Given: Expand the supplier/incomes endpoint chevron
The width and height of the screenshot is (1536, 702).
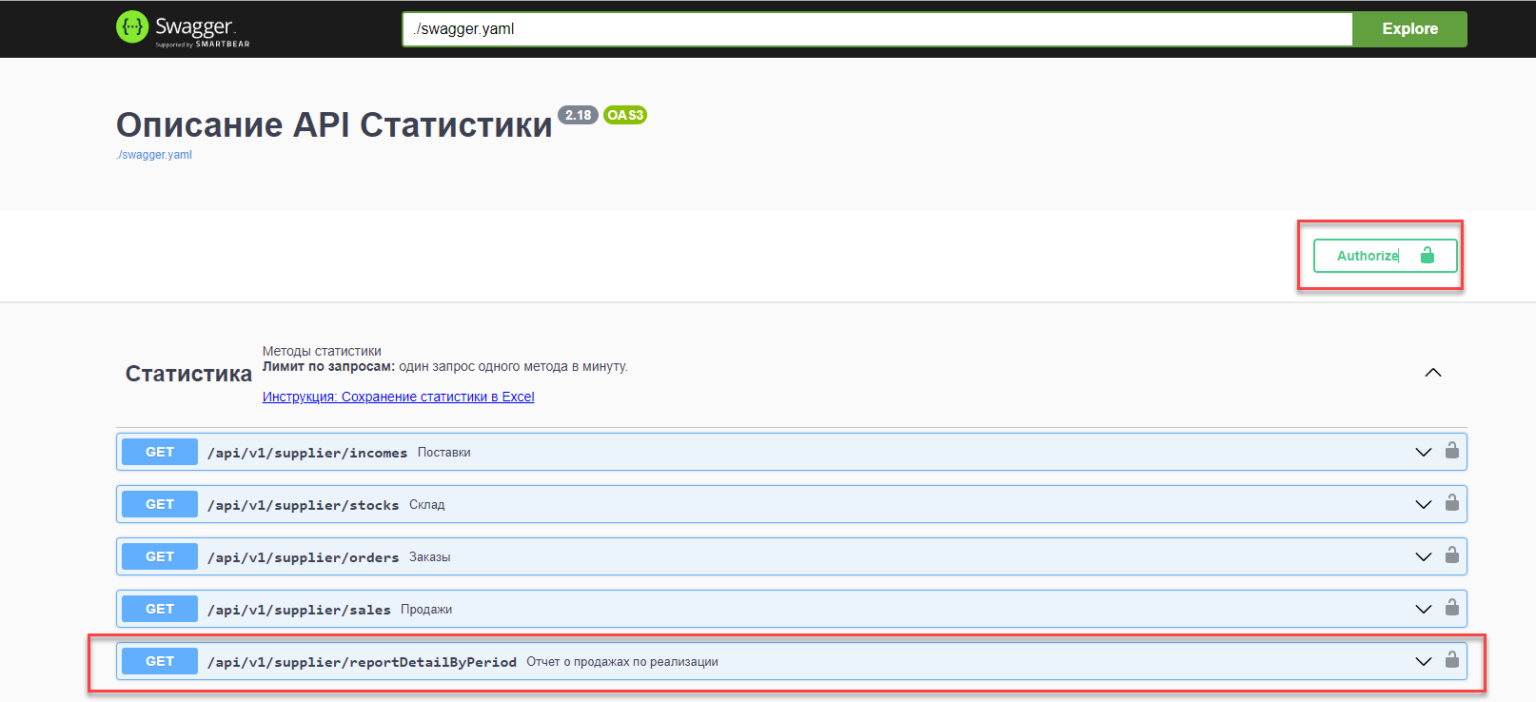Looking at the screenshot, I should (1423, 452).
